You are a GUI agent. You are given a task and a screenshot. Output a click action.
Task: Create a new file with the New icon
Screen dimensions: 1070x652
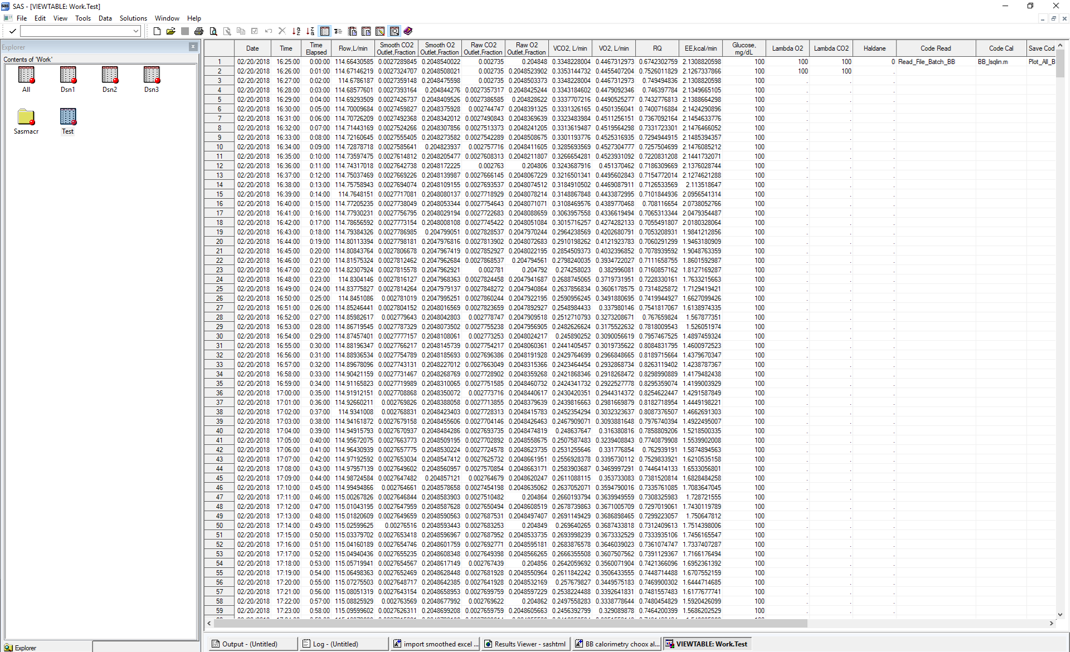click(157, 30)
